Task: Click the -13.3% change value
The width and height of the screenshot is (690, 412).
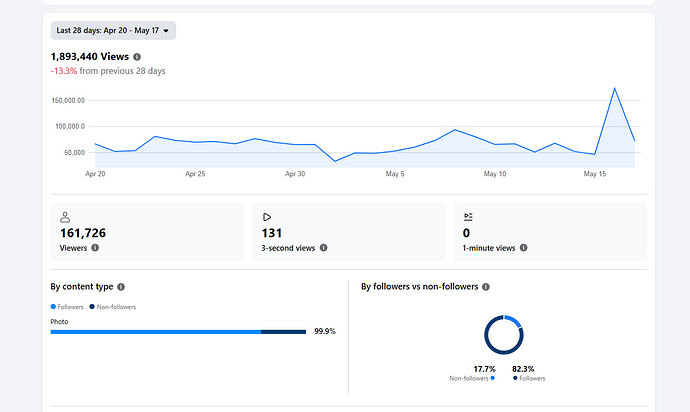Action: click(64, 71)
